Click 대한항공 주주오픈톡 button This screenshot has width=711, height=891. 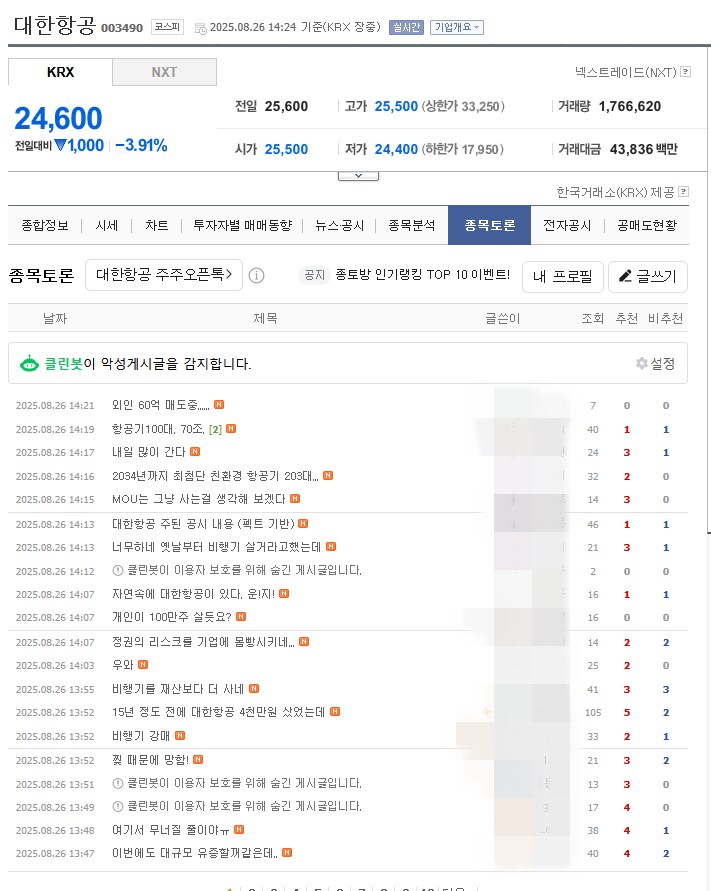click(x=164, y=275)
